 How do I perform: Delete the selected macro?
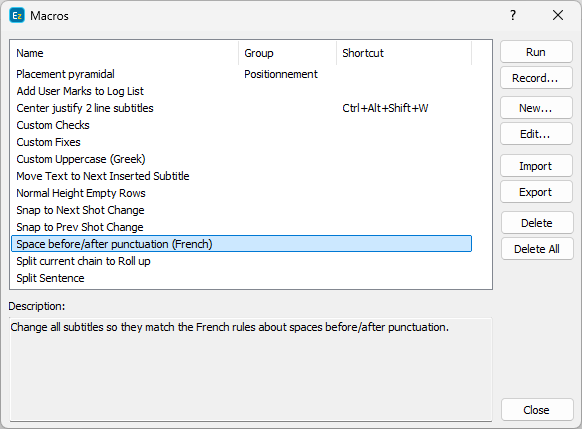pos(537,223)
